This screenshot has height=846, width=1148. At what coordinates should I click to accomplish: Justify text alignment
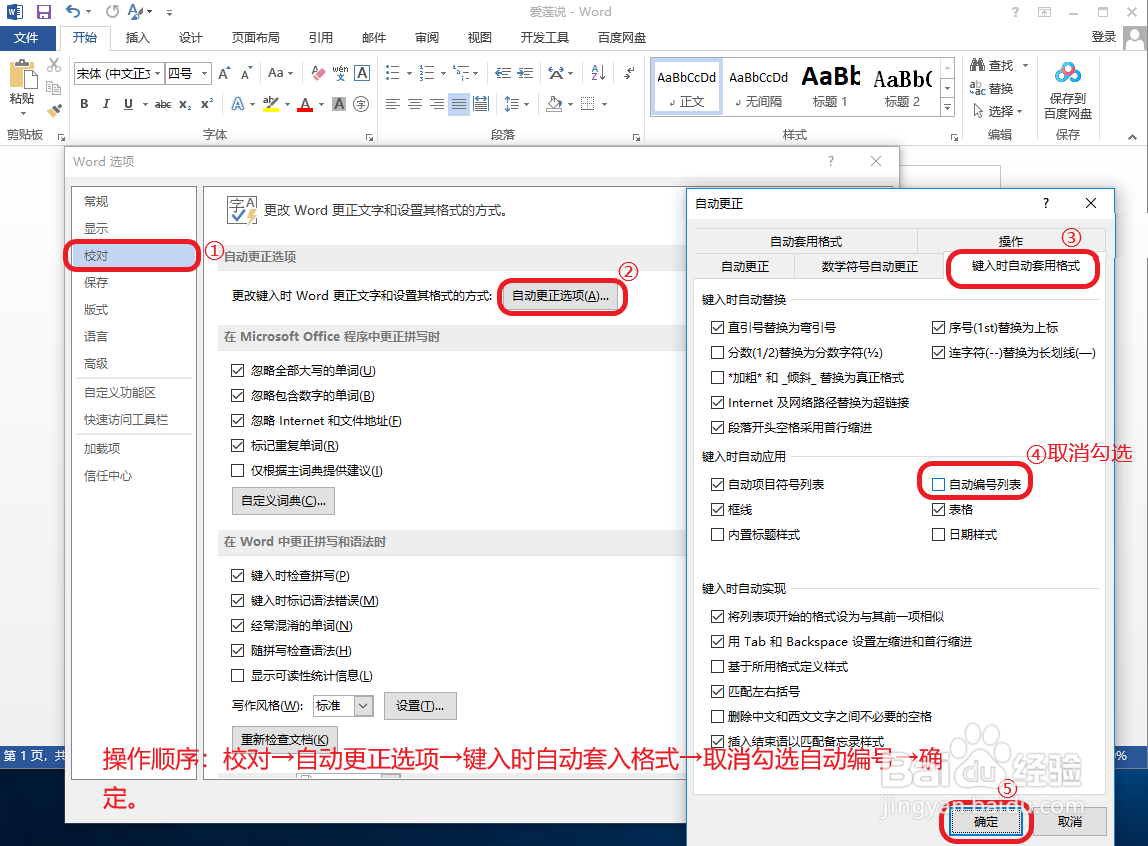coord(458,104)
